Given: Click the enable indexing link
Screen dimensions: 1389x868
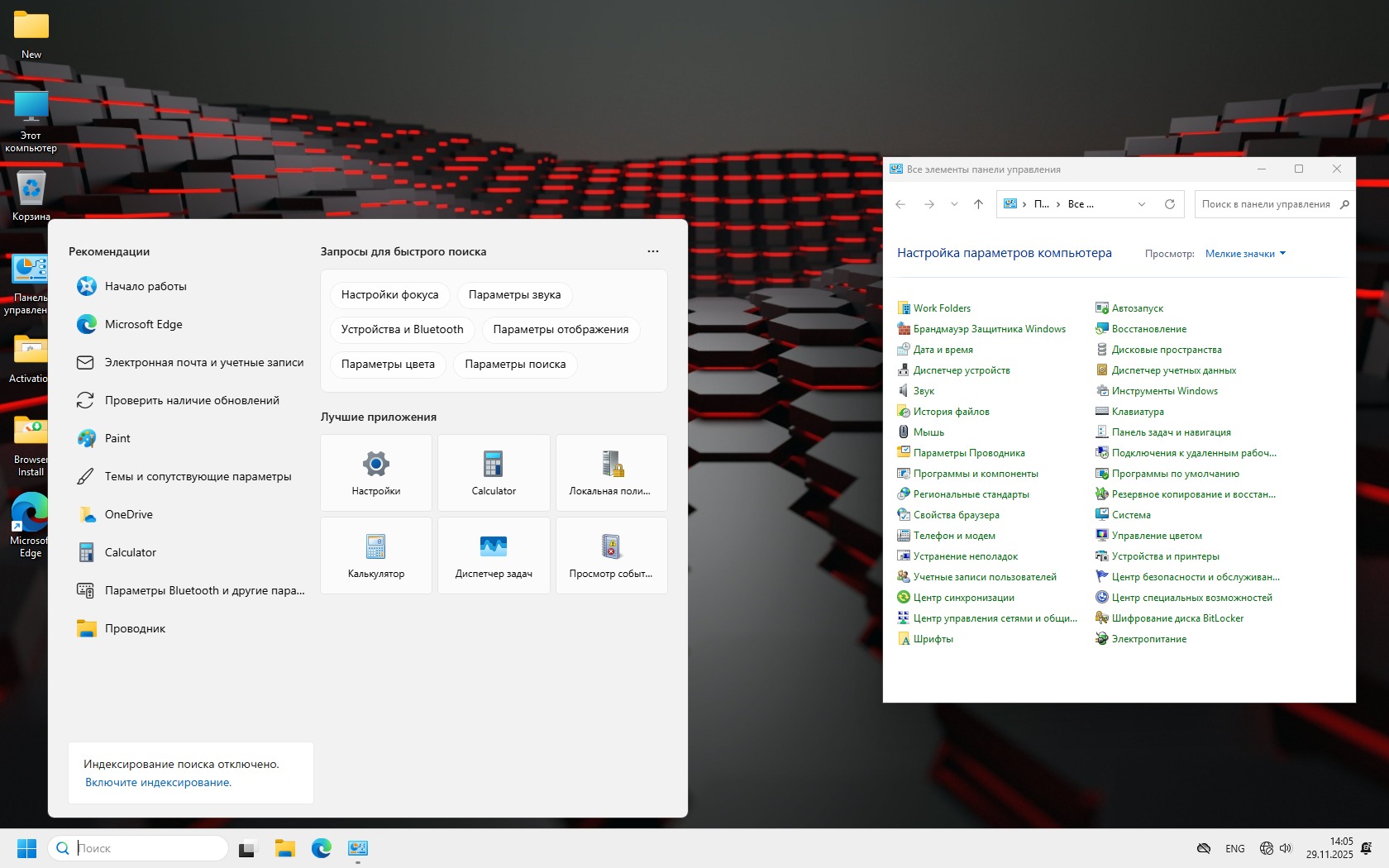Looking at the screenshot, I should [x=158, y=782].
